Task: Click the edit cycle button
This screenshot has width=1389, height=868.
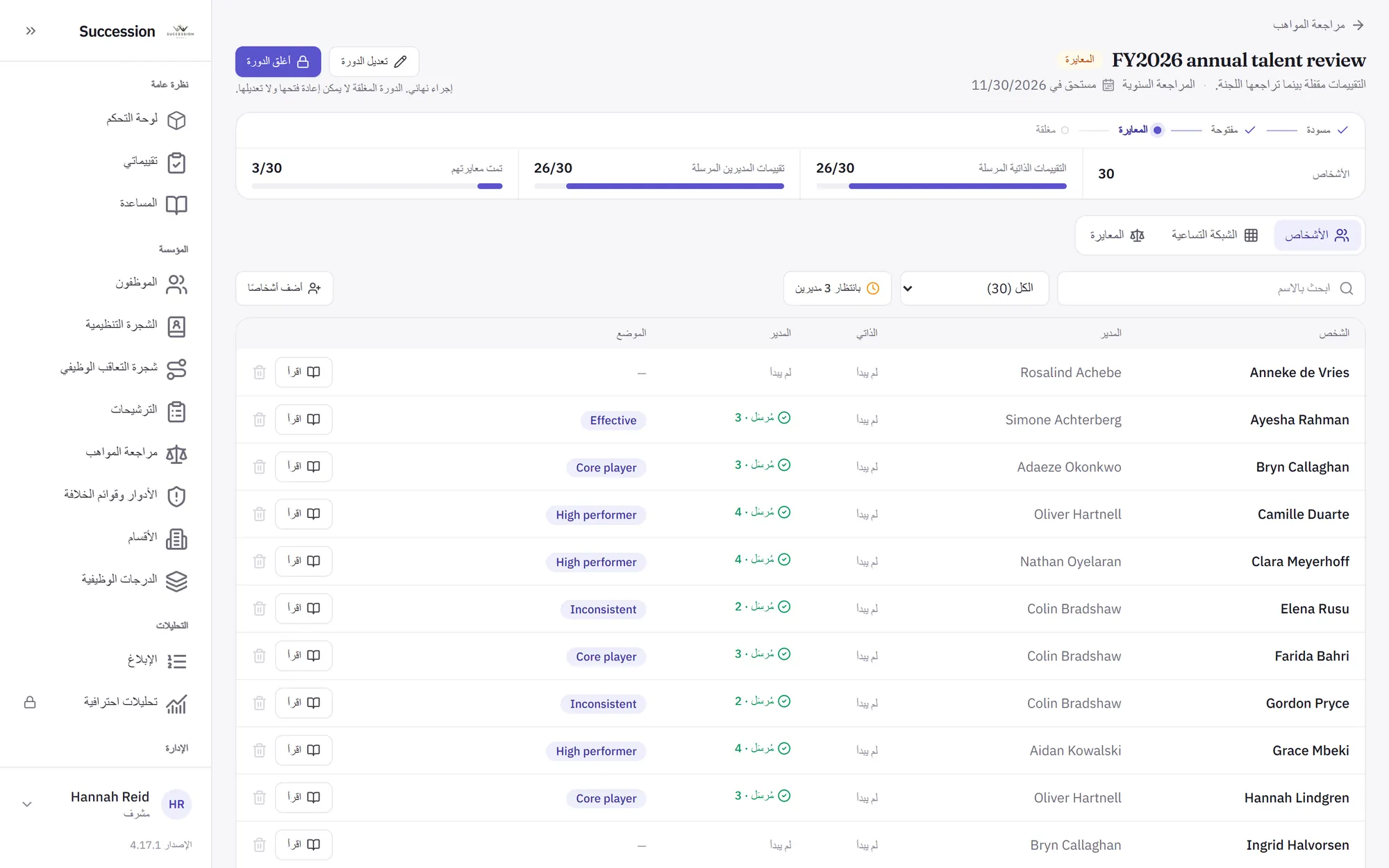Action: pos(374,62)
